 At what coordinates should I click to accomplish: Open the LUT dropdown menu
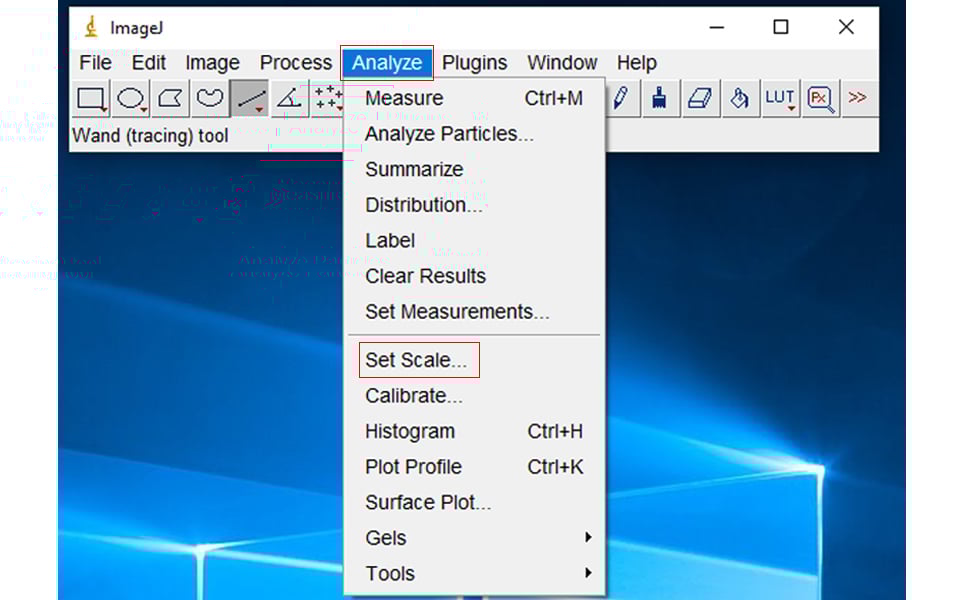(x=779, y=98)
